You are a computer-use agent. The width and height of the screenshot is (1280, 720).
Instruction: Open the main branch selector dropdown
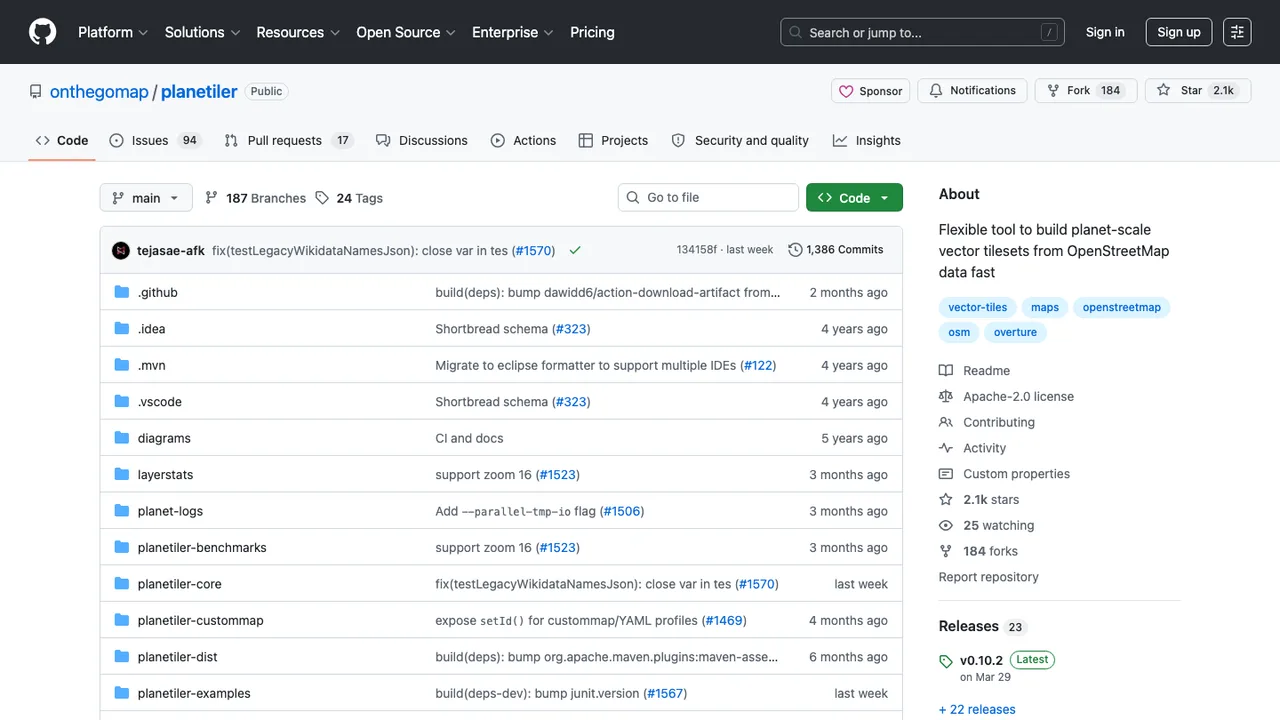point(146,198)
